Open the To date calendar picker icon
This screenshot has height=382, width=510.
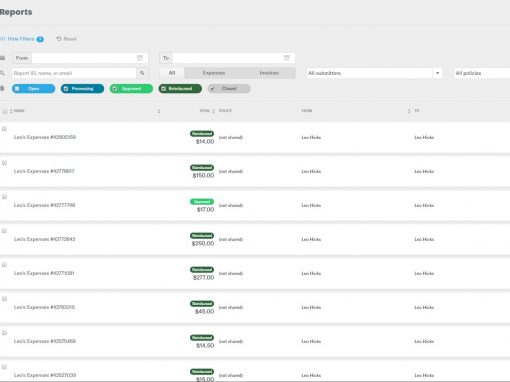click(x=287, y=58)
